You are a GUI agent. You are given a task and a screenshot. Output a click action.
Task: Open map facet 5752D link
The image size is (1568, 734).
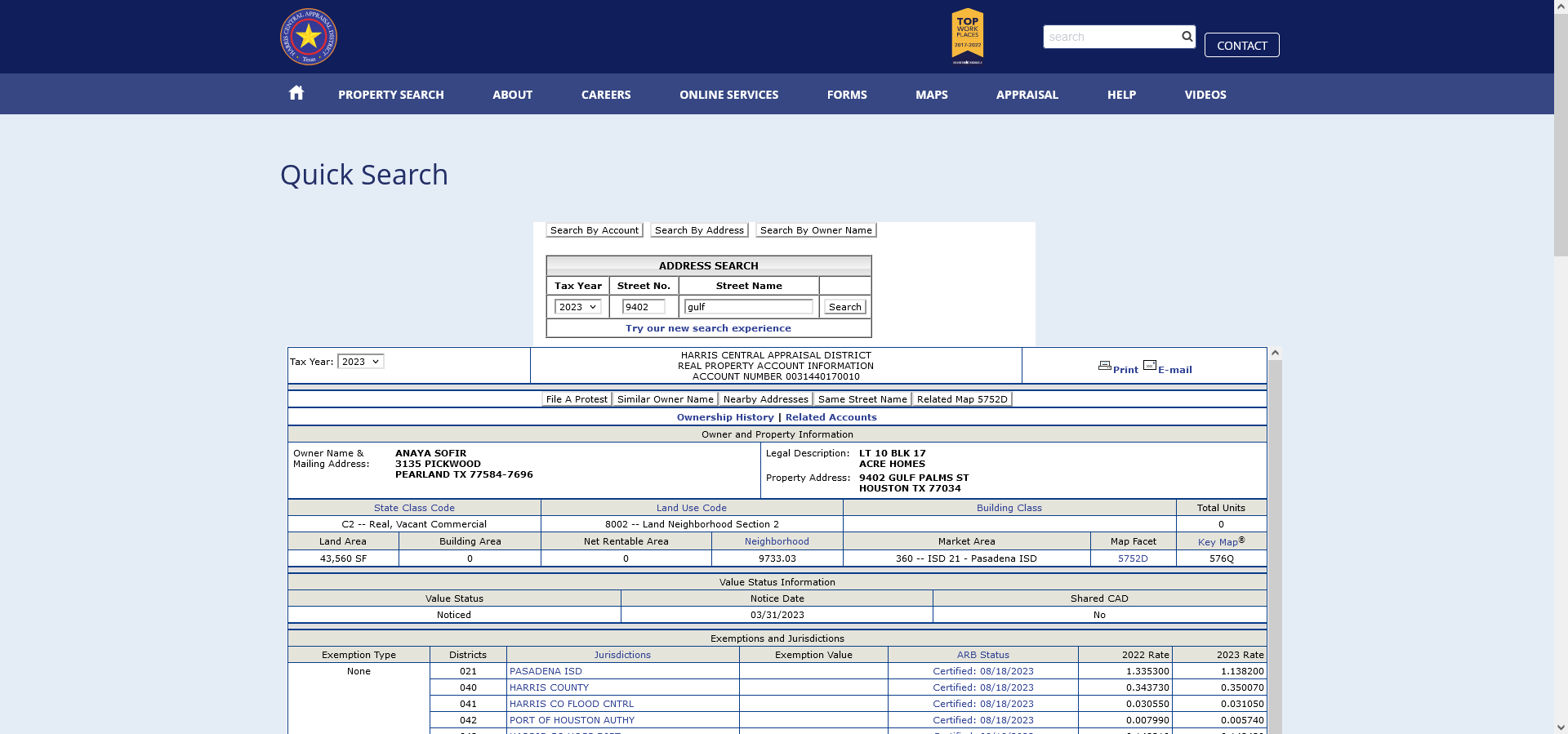1133,558
